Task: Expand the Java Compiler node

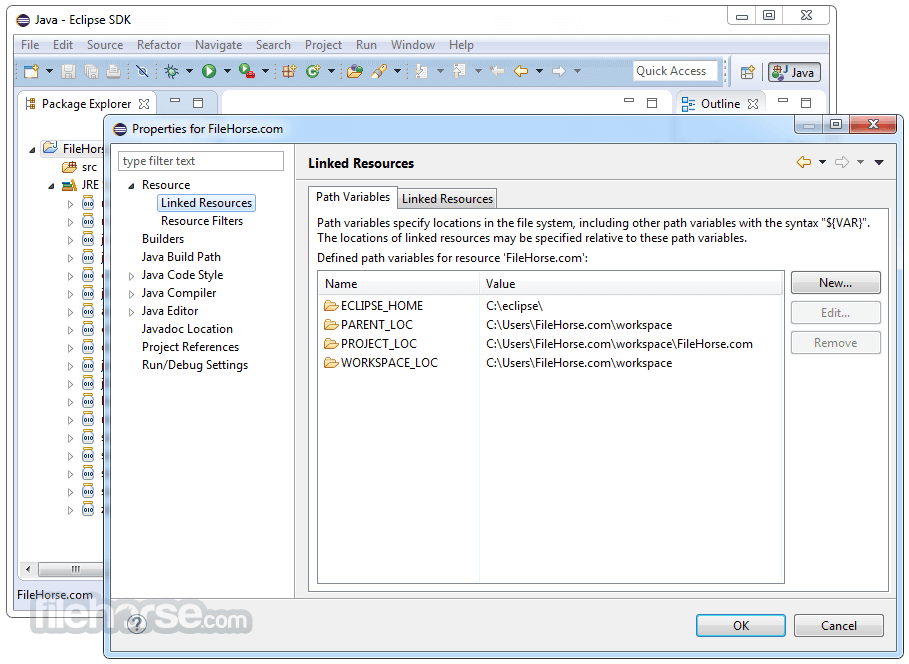Action: (132, 294)
